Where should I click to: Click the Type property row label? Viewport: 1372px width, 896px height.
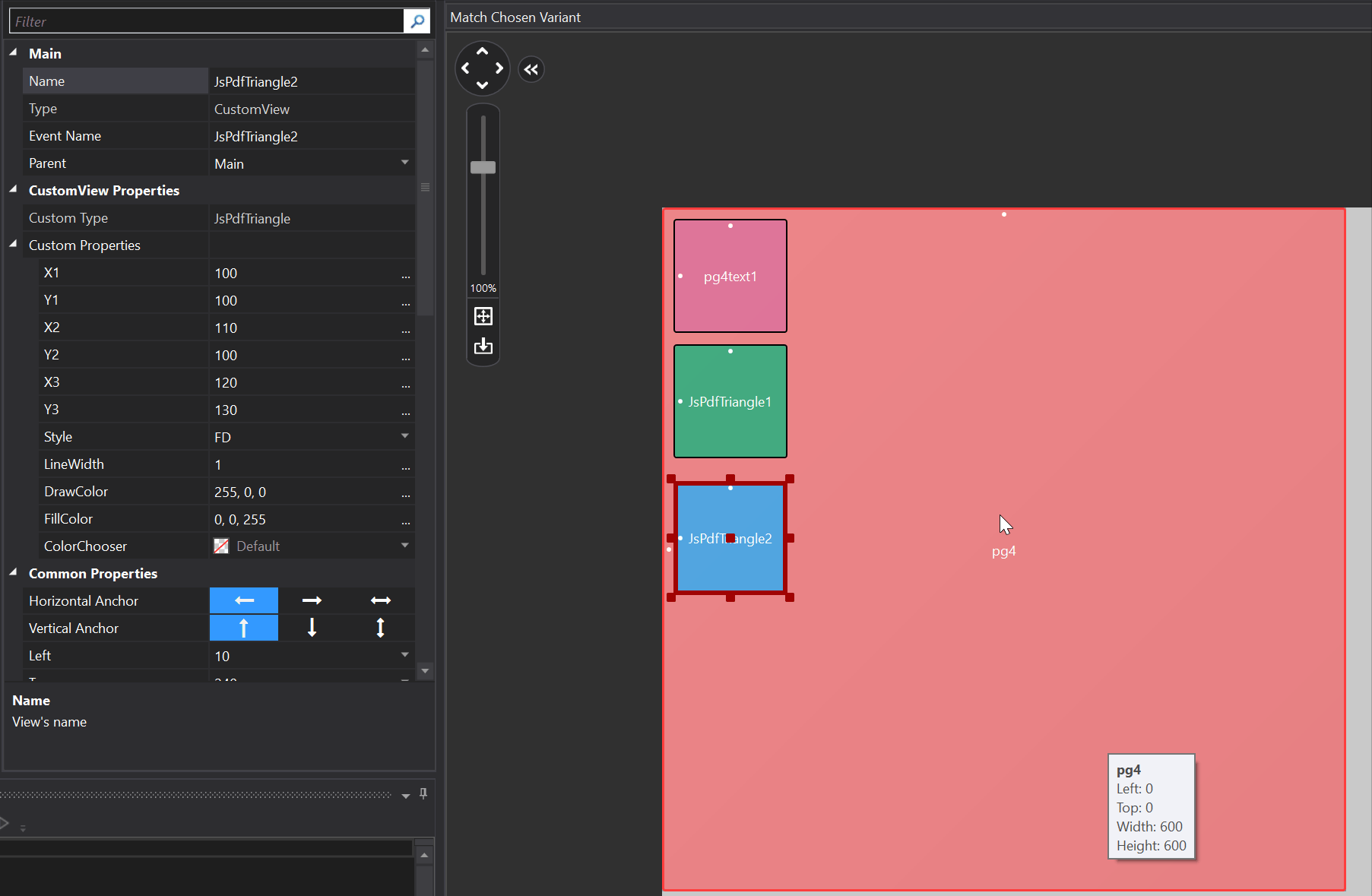point(43,109)
